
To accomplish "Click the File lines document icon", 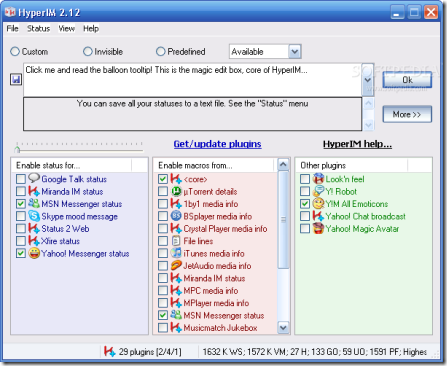I will pos(176,241).
